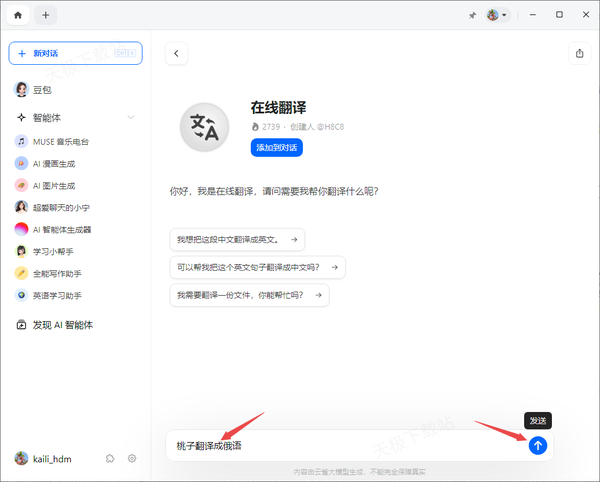Open 超爱聊天的小宁 chat

click(60, 207)
